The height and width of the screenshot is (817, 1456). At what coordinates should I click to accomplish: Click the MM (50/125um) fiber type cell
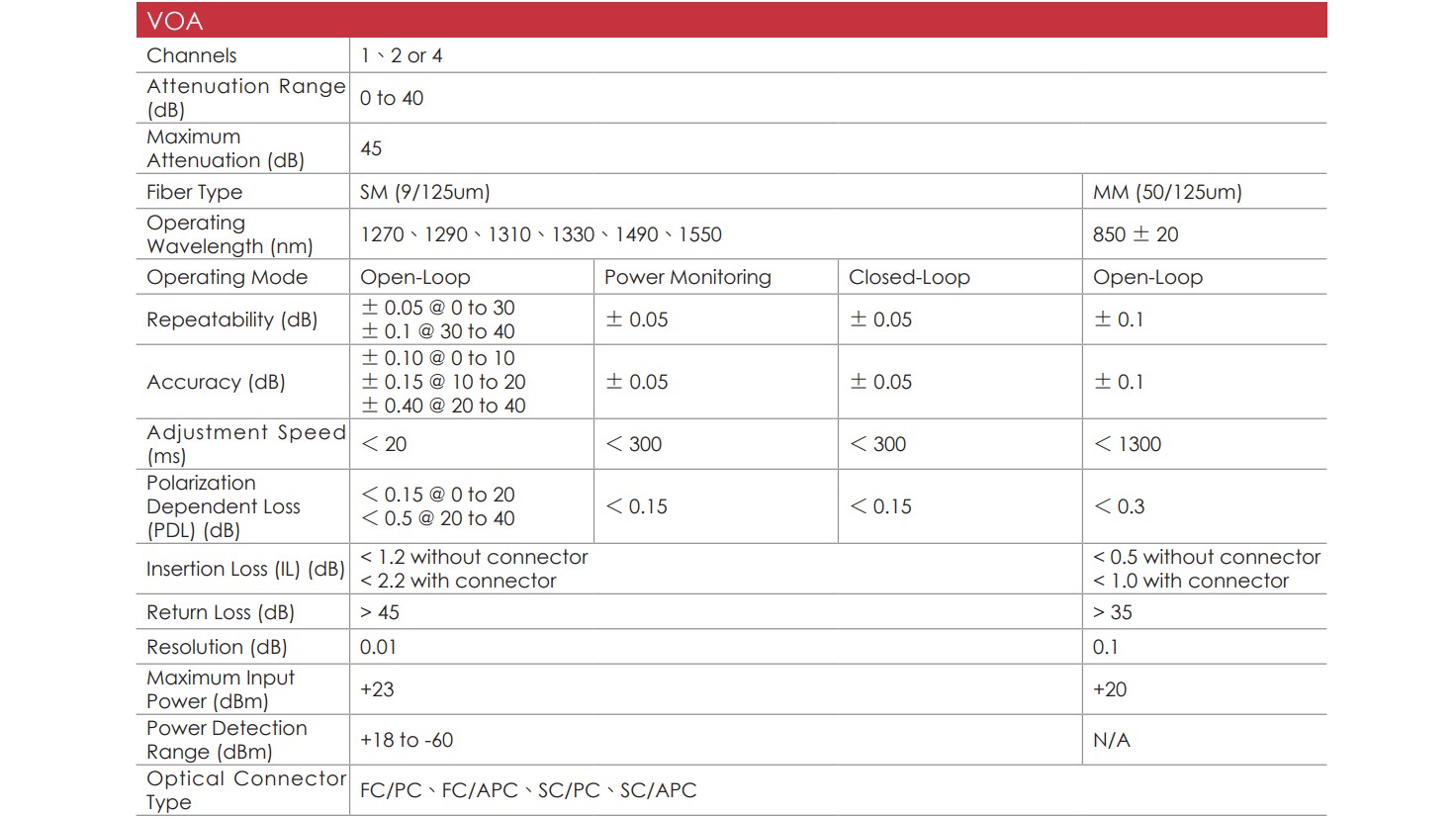tap(1167, 192)
